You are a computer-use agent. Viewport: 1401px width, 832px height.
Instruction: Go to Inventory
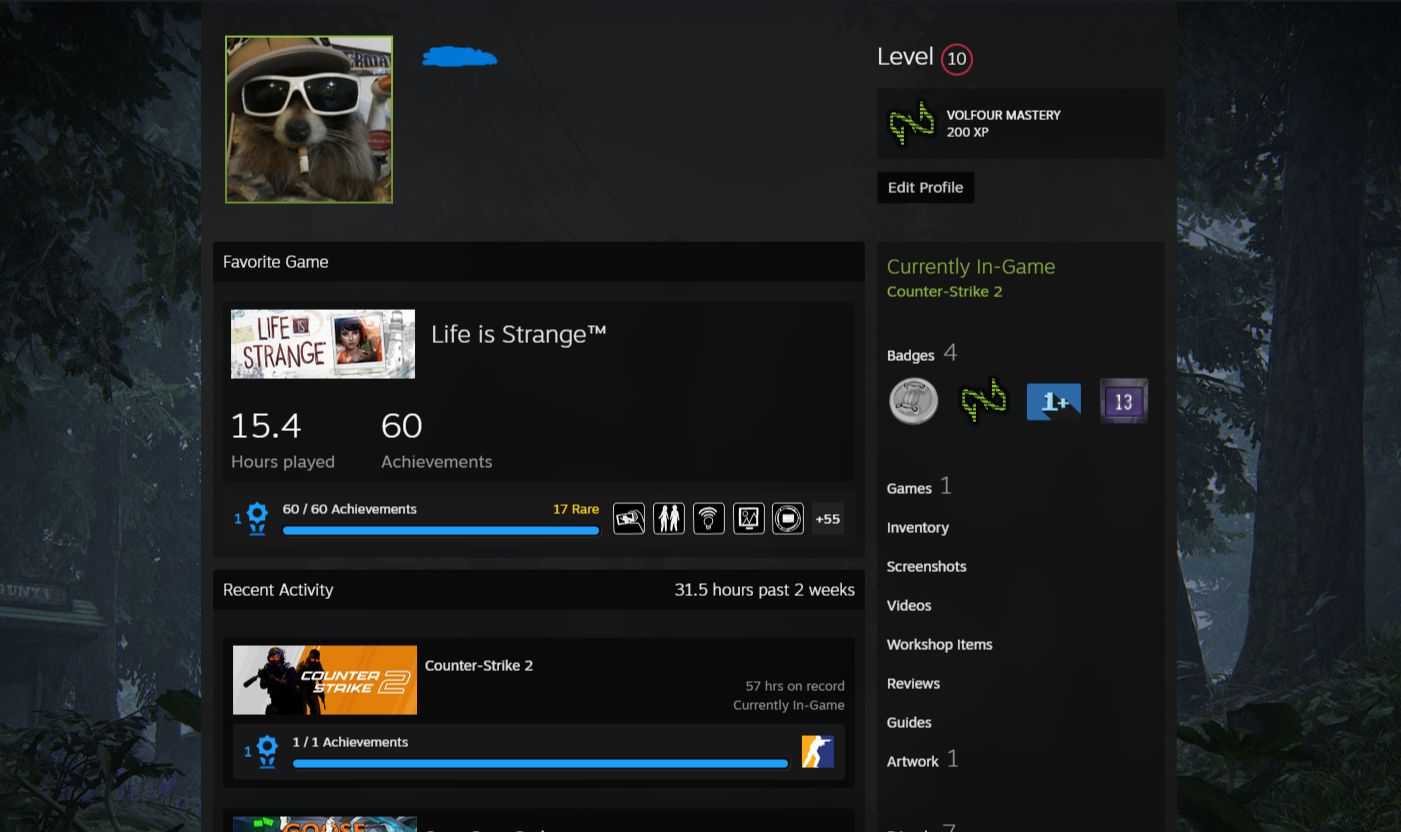(918, 527)
